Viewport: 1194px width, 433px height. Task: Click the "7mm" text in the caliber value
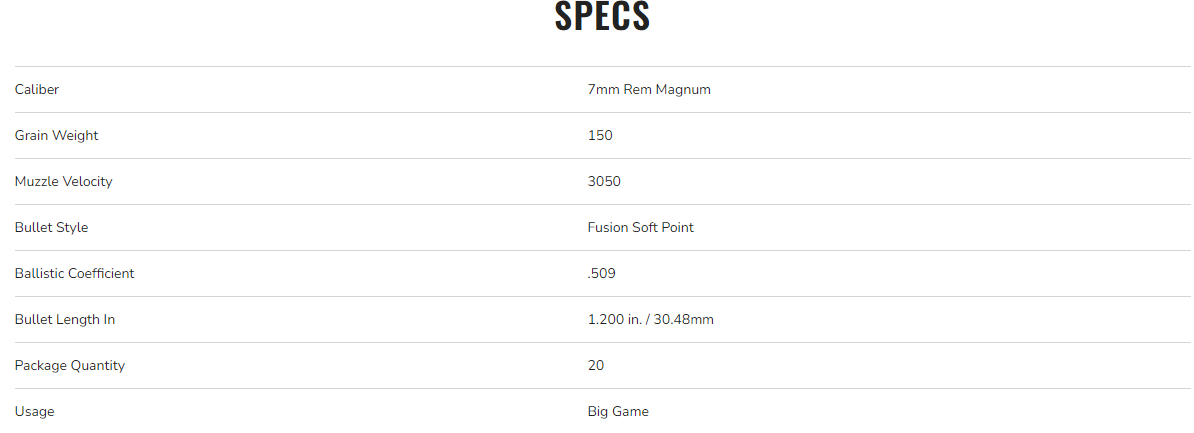point(603,90)
